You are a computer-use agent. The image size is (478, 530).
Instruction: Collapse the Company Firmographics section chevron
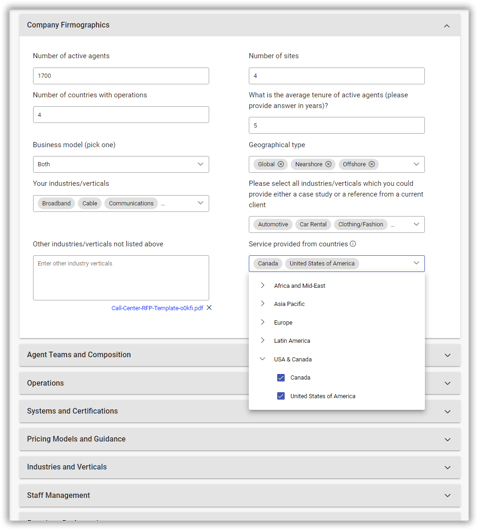click(x=447, y=26)
